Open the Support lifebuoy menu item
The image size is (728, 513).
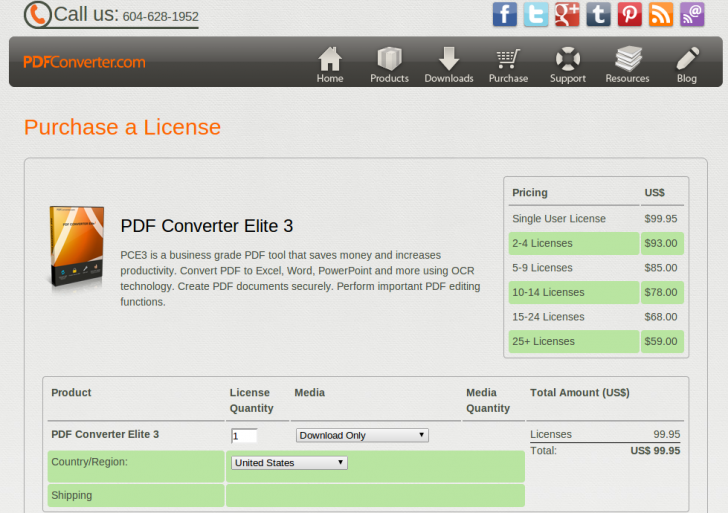[568, 64]
